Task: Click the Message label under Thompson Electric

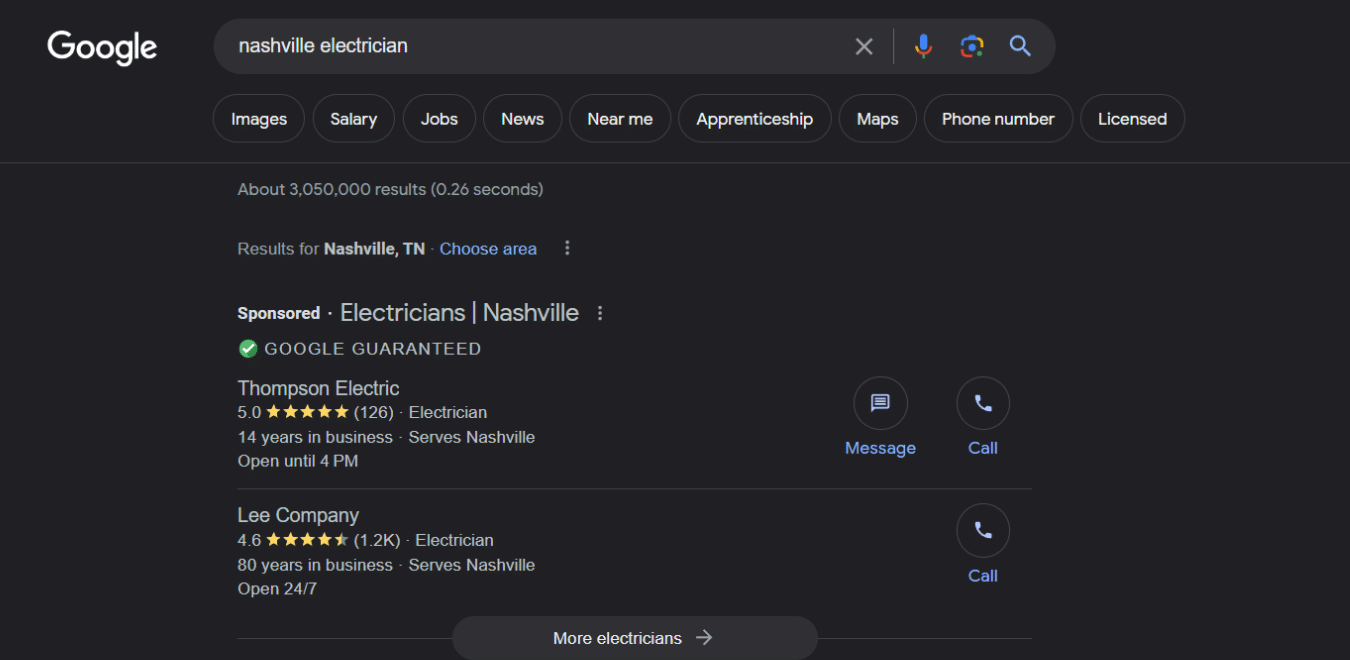Action: tap(880, 448)
